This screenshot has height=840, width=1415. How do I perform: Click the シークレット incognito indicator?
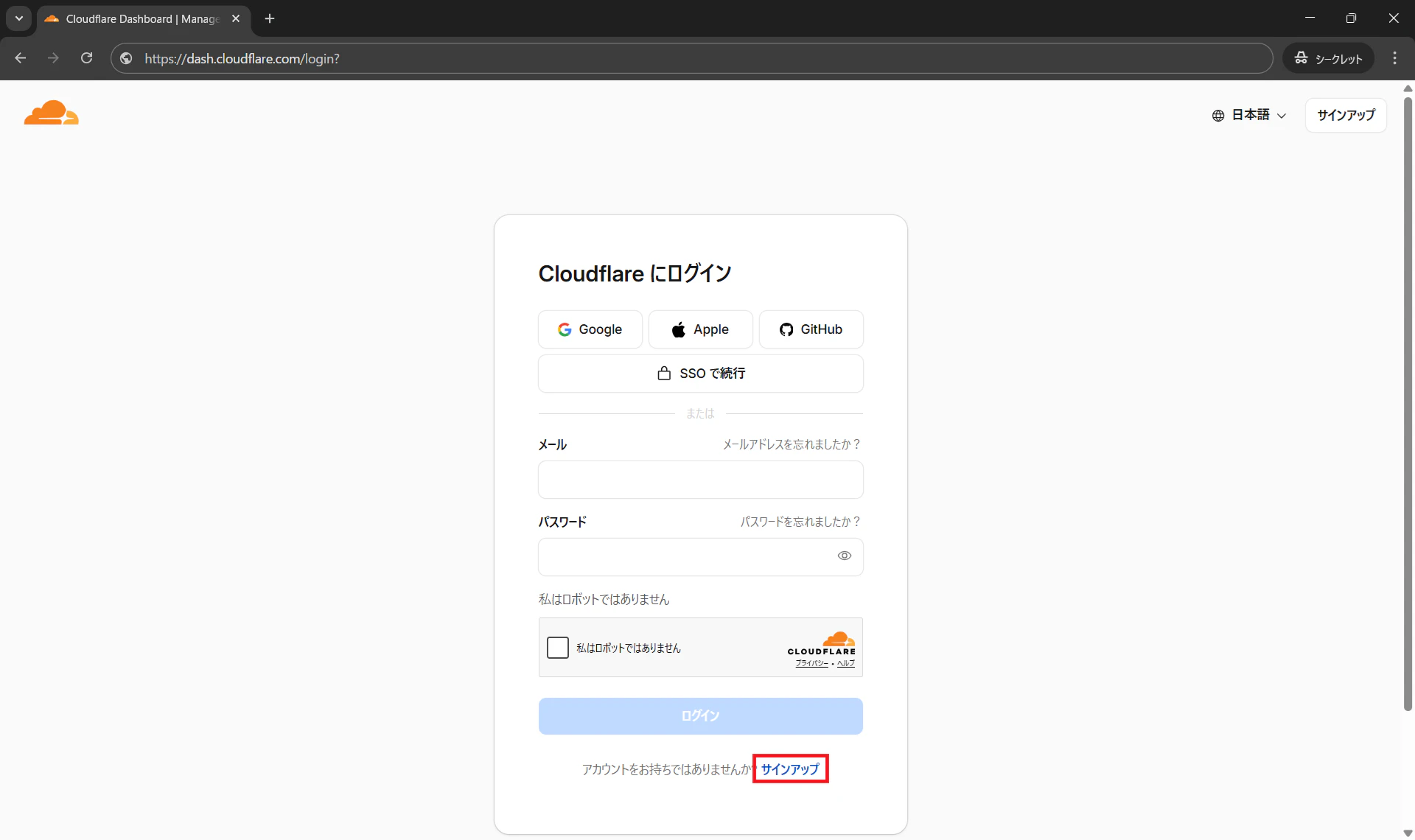click(1329, 58)
